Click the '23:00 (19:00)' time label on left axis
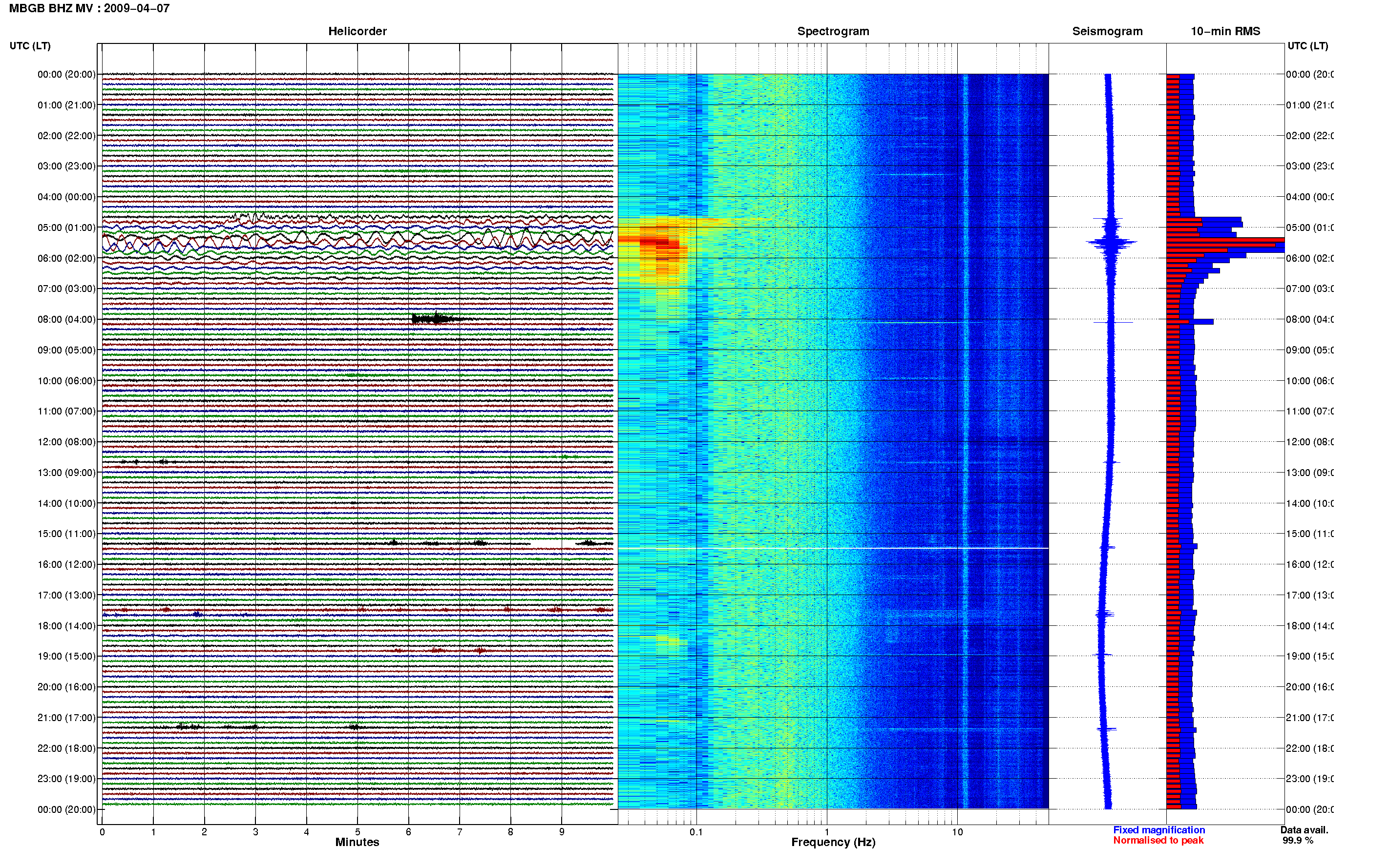Screen dimensions: 1389x868 66,779
